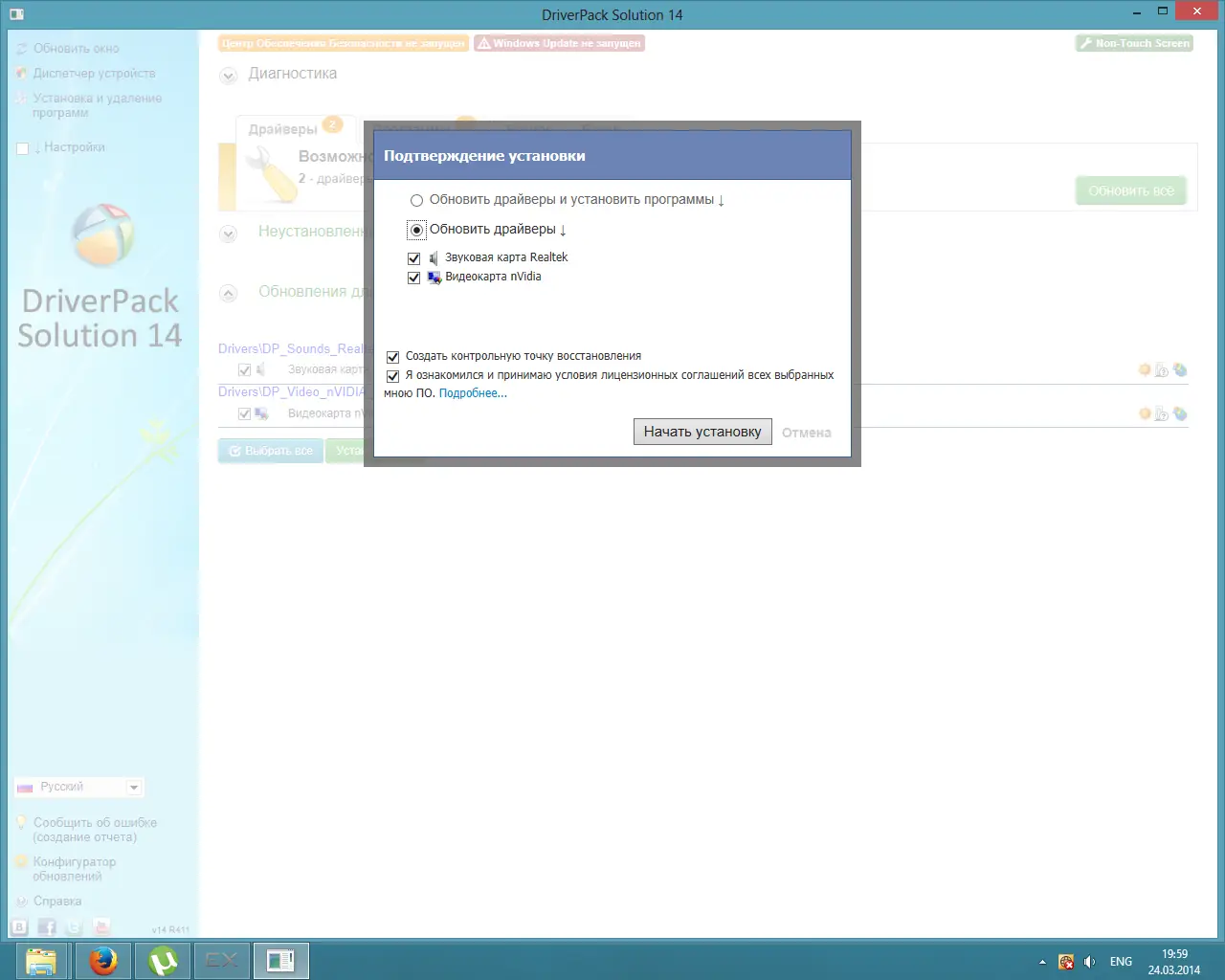
Task: Click the DriverPack Solution globe logo
Action: [x=102, y=234]
